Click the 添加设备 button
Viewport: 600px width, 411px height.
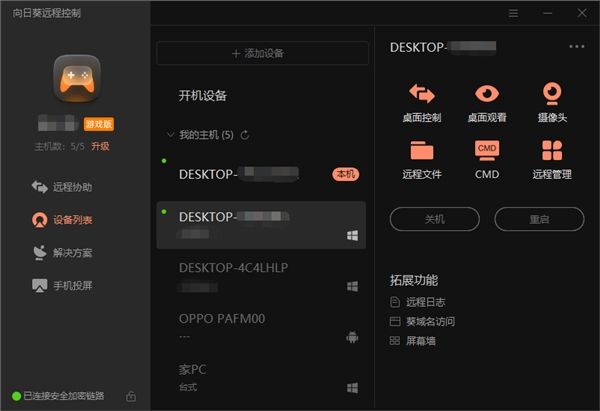pyautogui.click(x=262, y=53)
